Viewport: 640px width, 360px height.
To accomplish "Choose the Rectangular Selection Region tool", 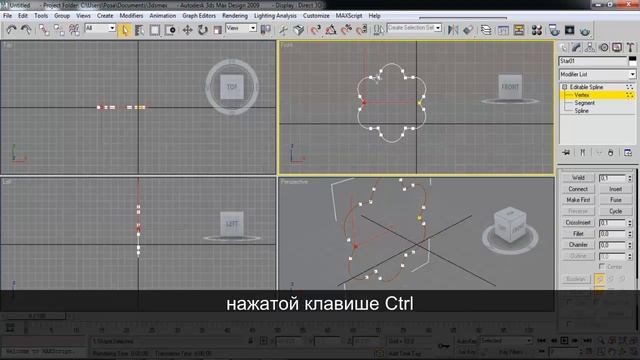I will (155, 30).
